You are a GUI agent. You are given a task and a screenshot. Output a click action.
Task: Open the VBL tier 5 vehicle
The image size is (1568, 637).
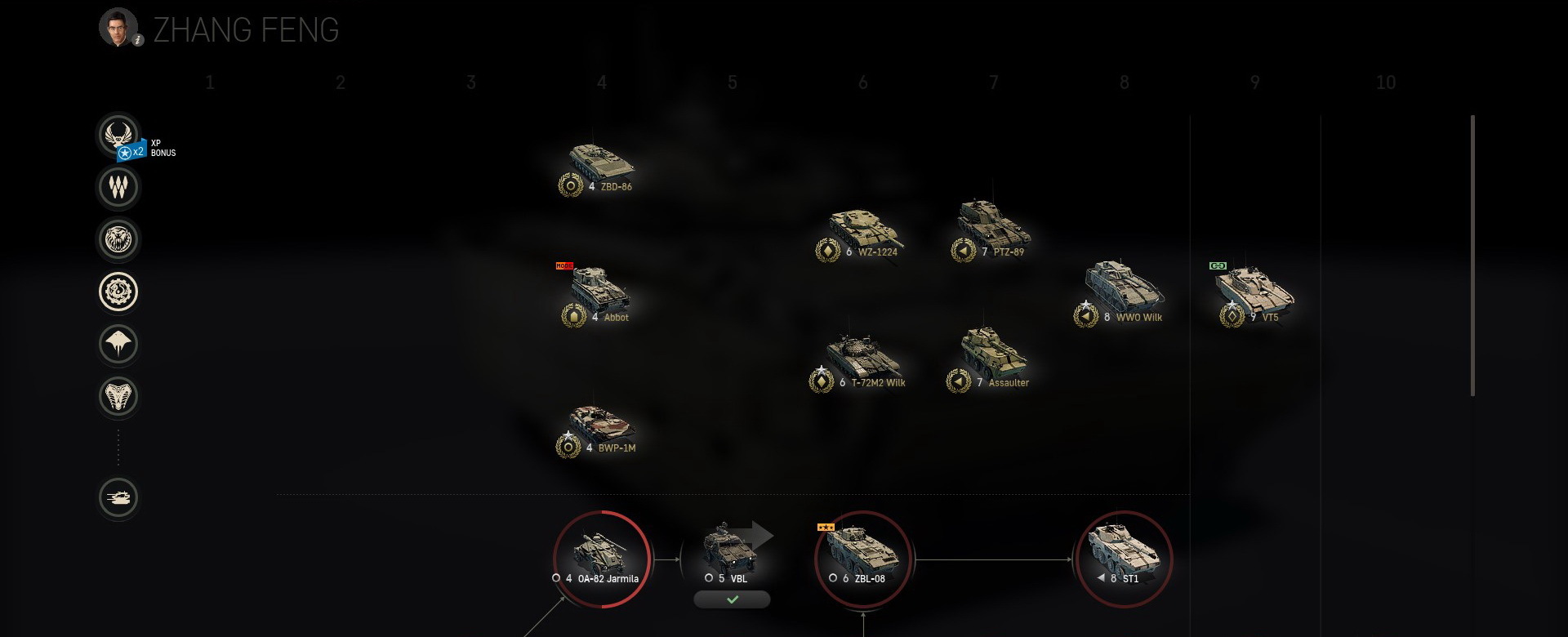731,553
